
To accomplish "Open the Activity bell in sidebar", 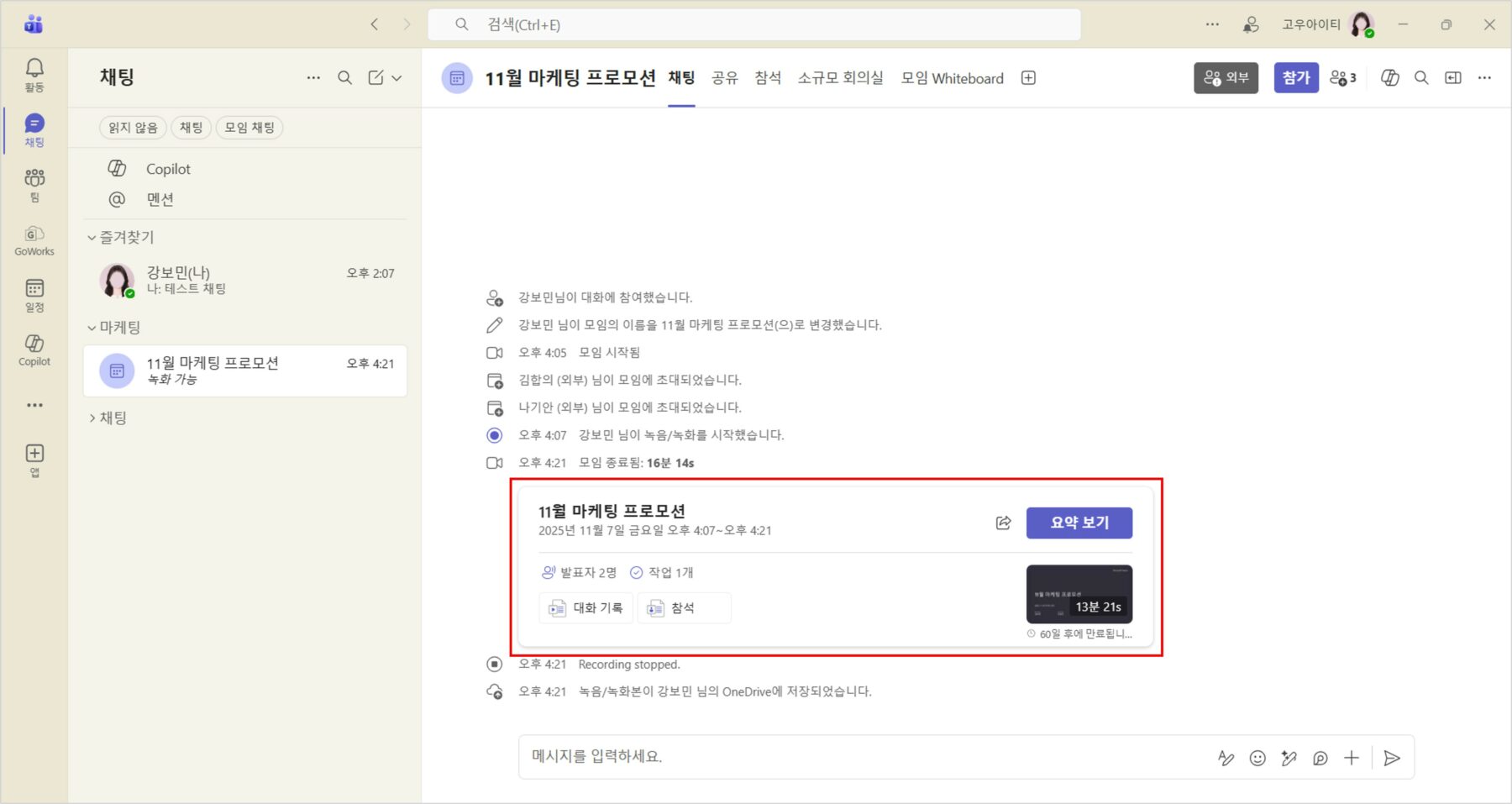I will (34, 75).
